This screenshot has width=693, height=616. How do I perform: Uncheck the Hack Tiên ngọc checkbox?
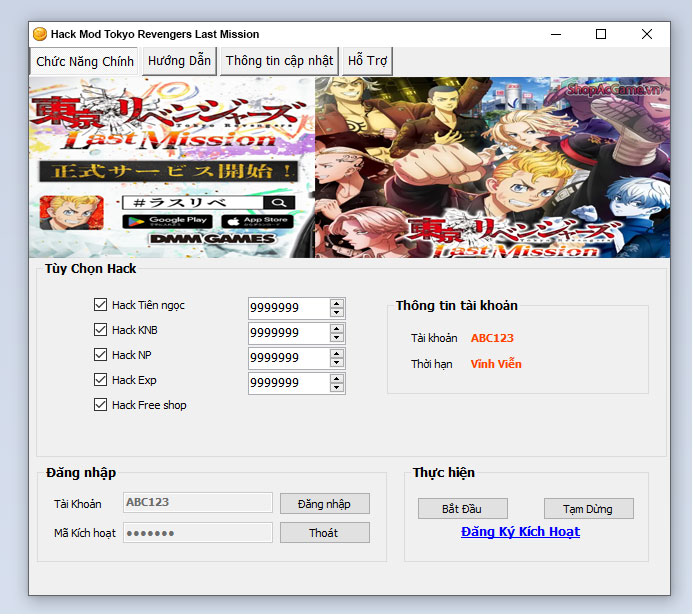100,305
